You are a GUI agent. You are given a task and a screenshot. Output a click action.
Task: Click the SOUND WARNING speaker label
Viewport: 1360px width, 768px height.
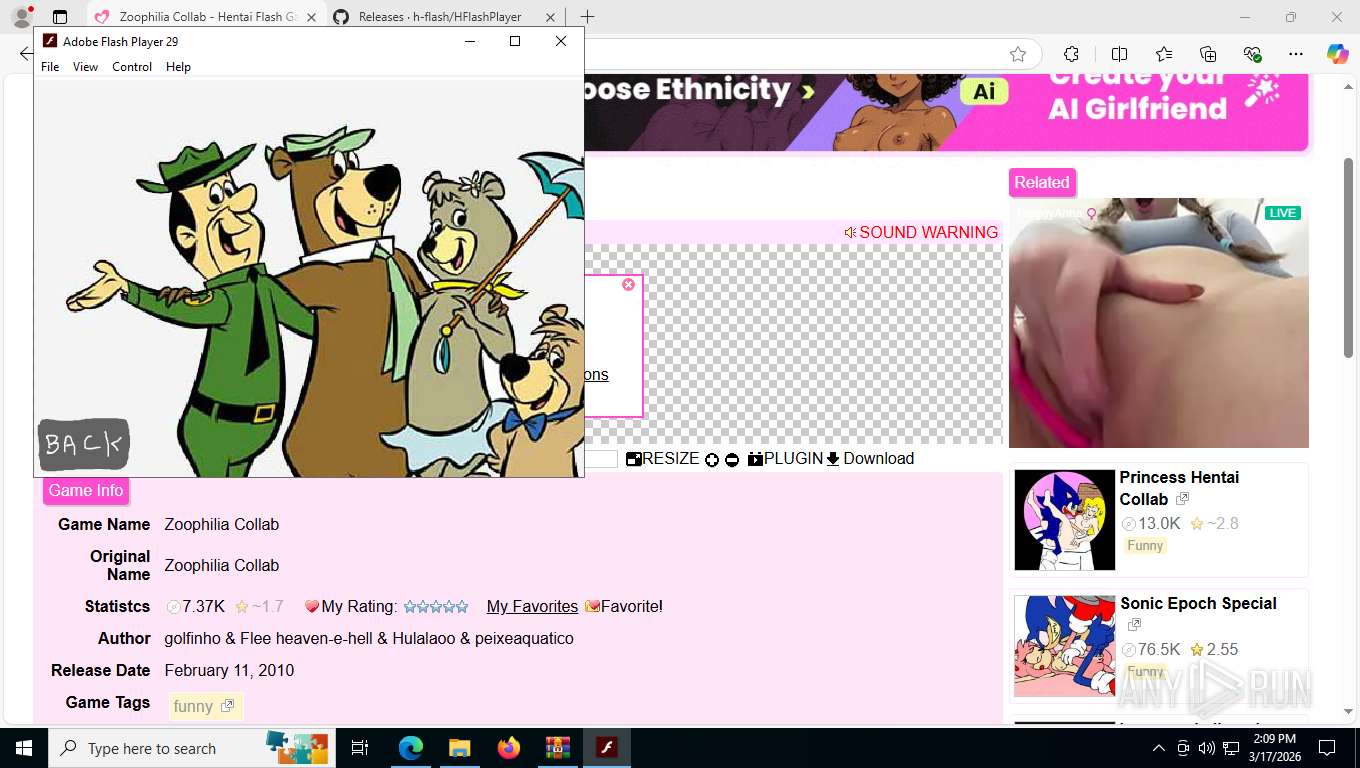pyautogui.click(x=921, y=232)
